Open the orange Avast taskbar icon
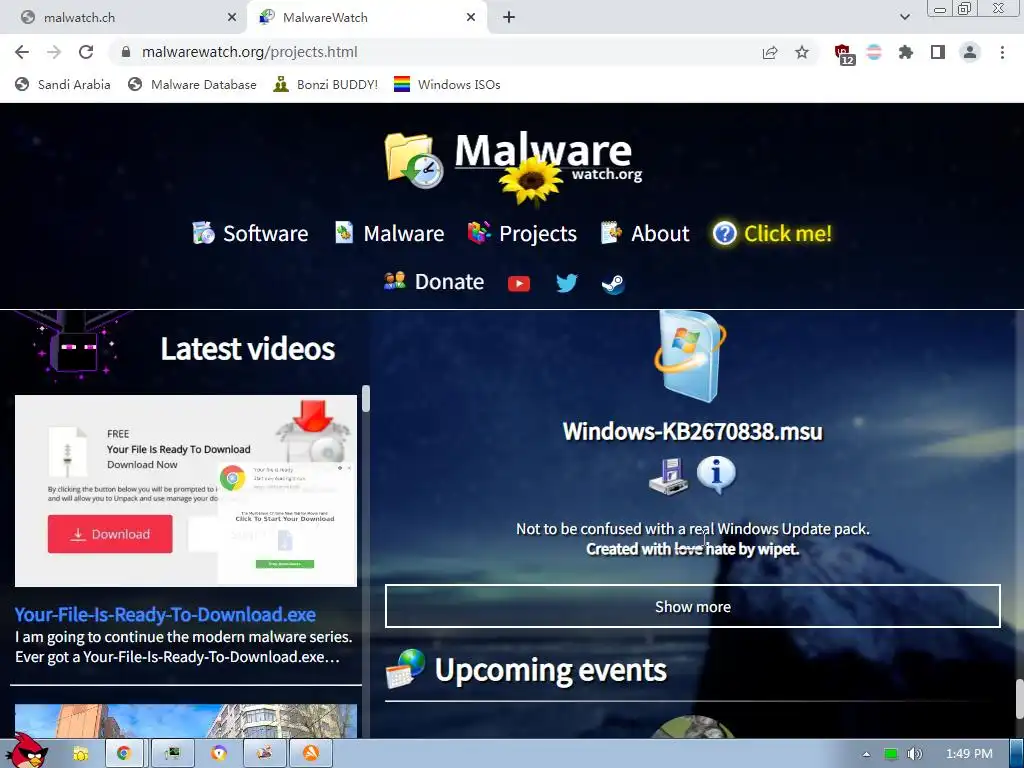1024x768 pixels. (311, 754)
